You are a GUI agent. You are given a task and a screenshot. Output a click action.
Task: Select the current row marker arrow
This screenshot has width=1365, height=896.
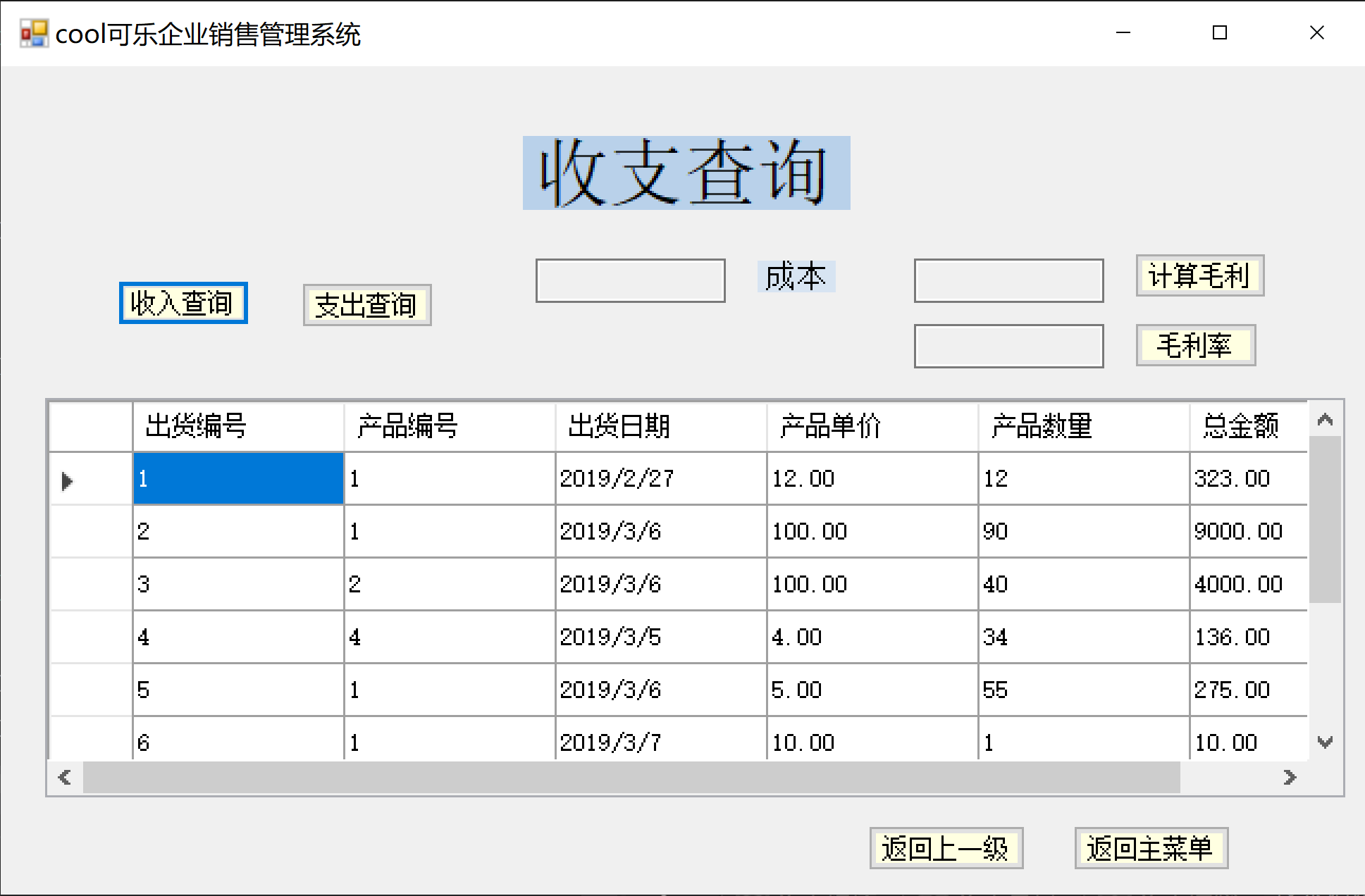coord(68,481)
